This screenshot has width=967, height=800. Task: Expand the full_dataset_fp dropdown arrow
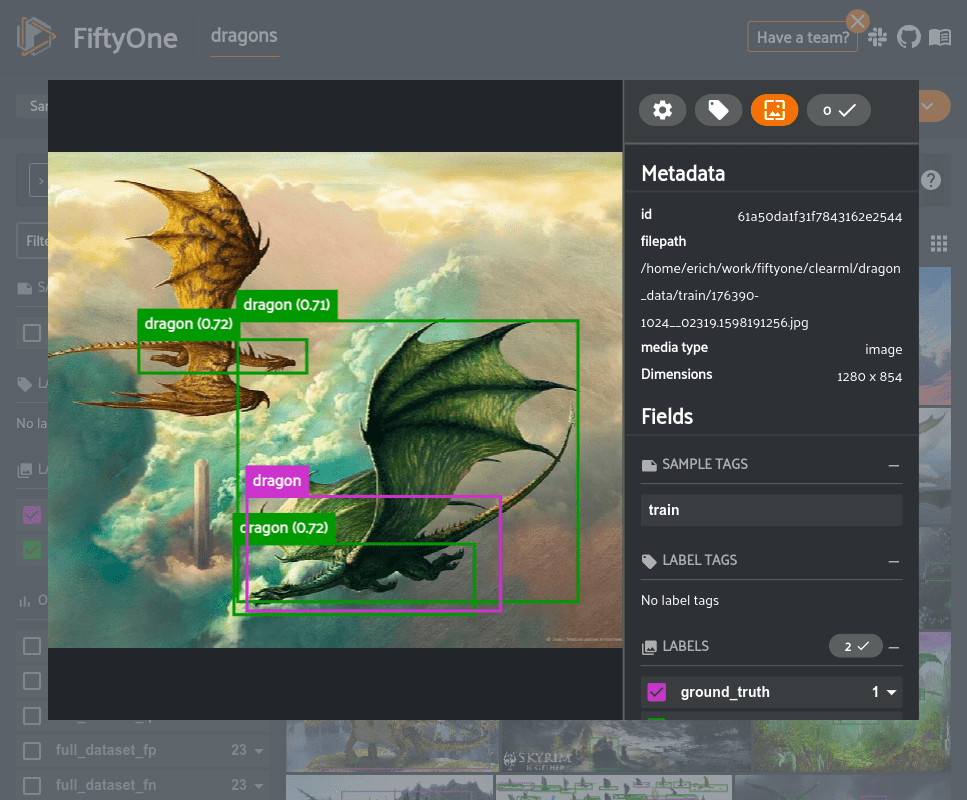click(x=259, y=751)
